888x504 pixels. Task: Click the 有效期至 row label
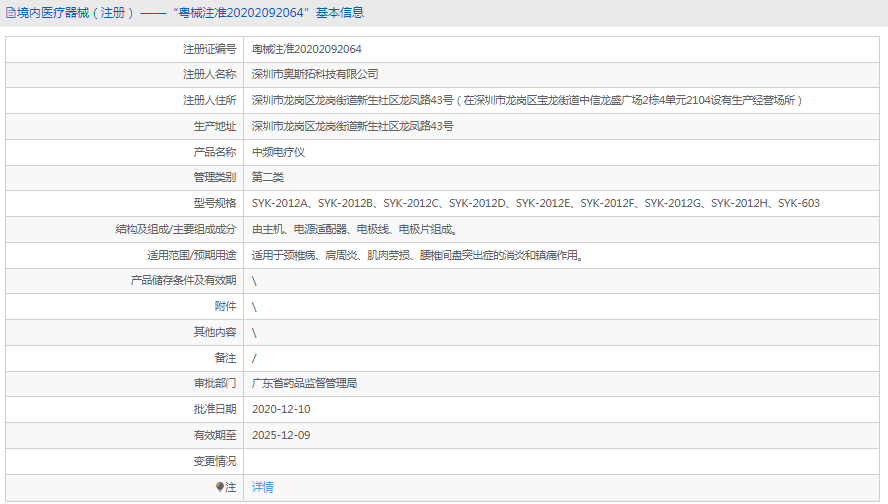tap(215, 435)
